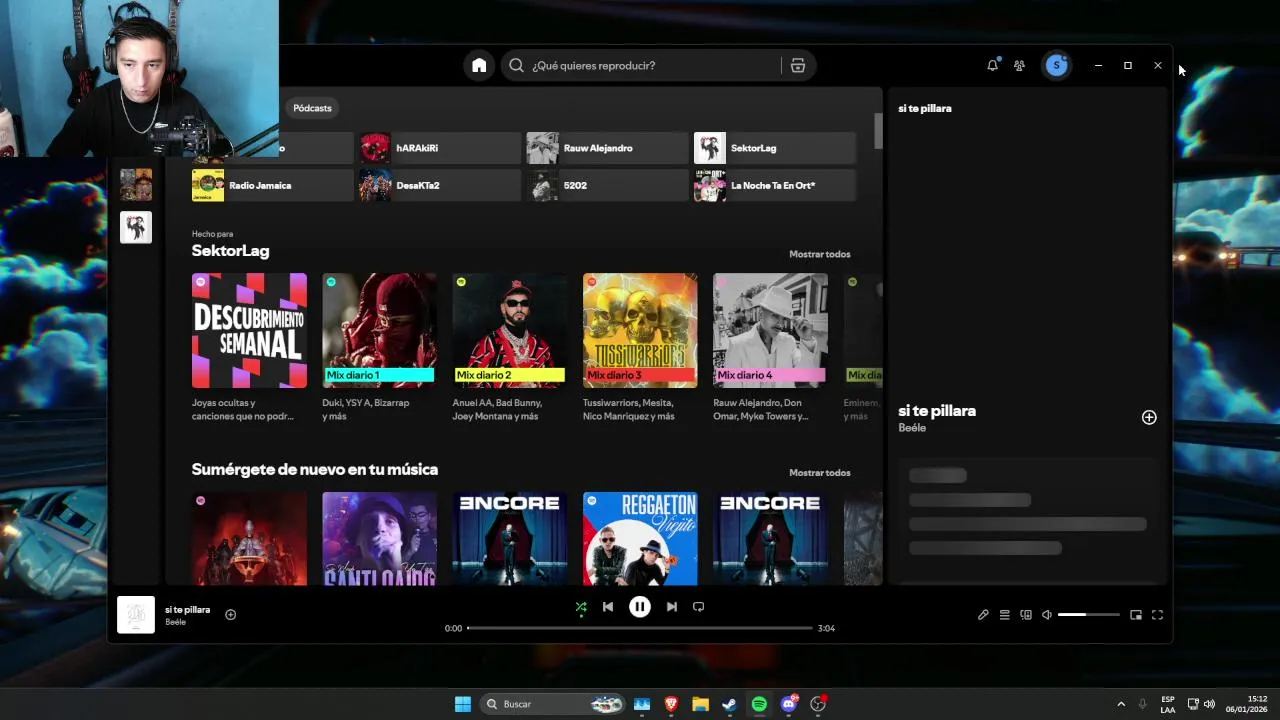Skip to the next track
Screen dimensions: 1280x720
(672, 607)
